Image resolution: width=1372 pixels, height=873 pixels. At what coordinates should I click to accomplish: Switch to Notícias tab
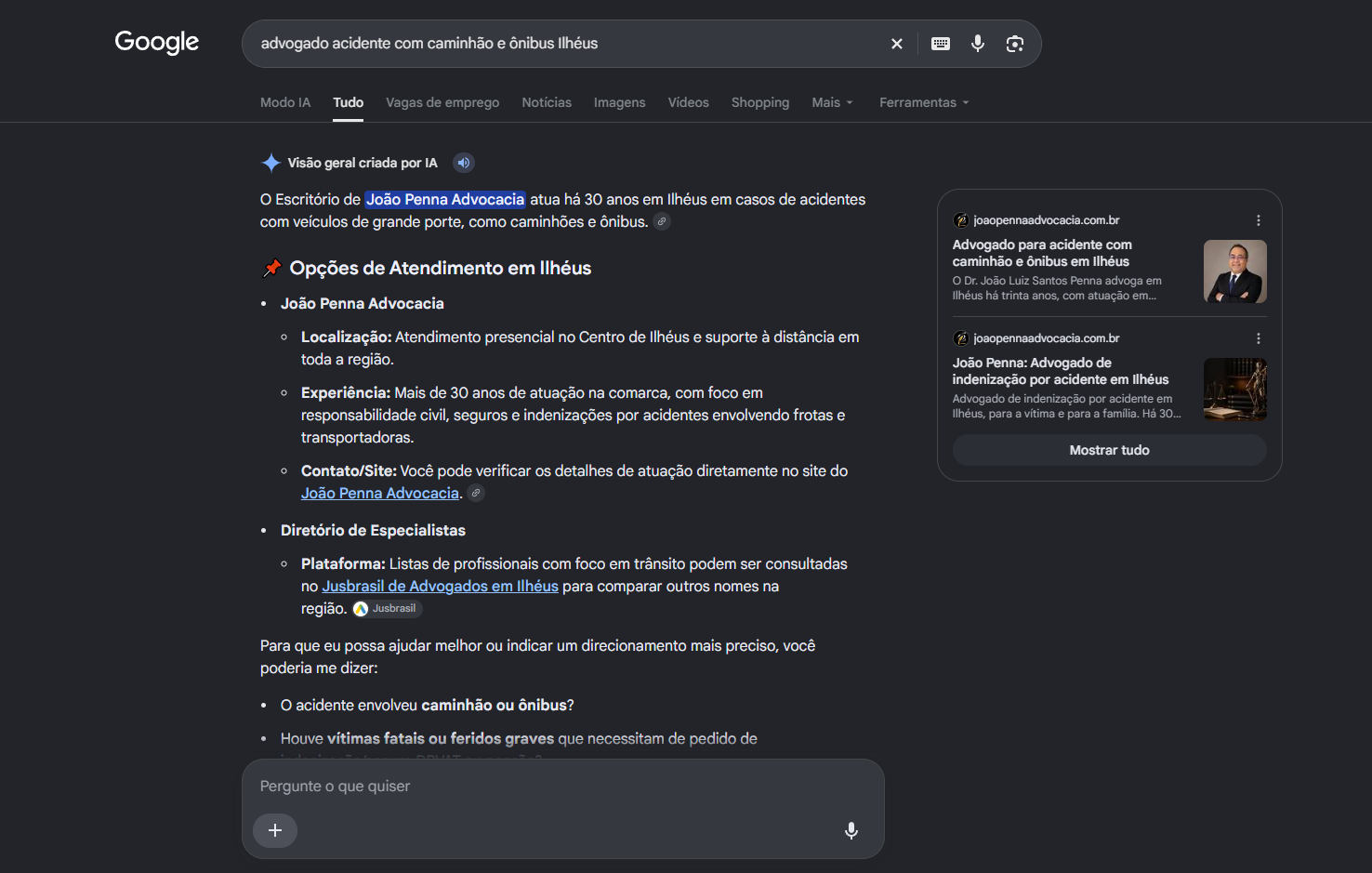547,102
